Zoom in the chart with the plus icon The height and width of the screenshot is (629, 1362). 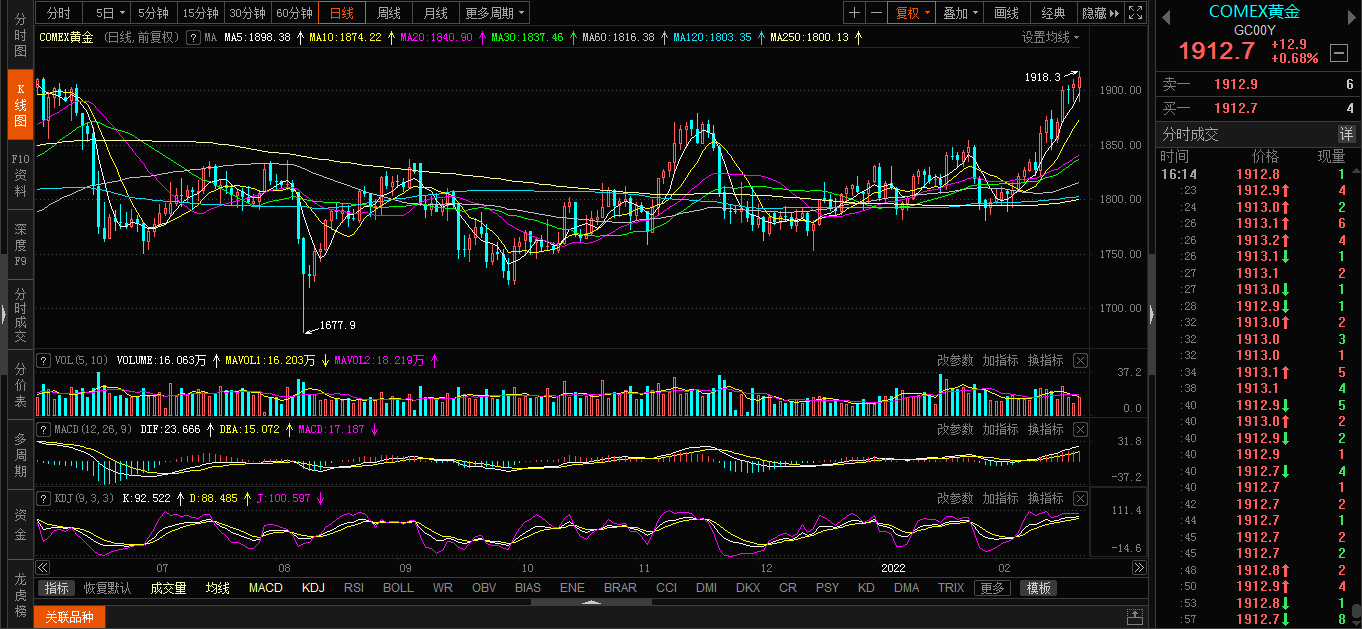[854, 13]
